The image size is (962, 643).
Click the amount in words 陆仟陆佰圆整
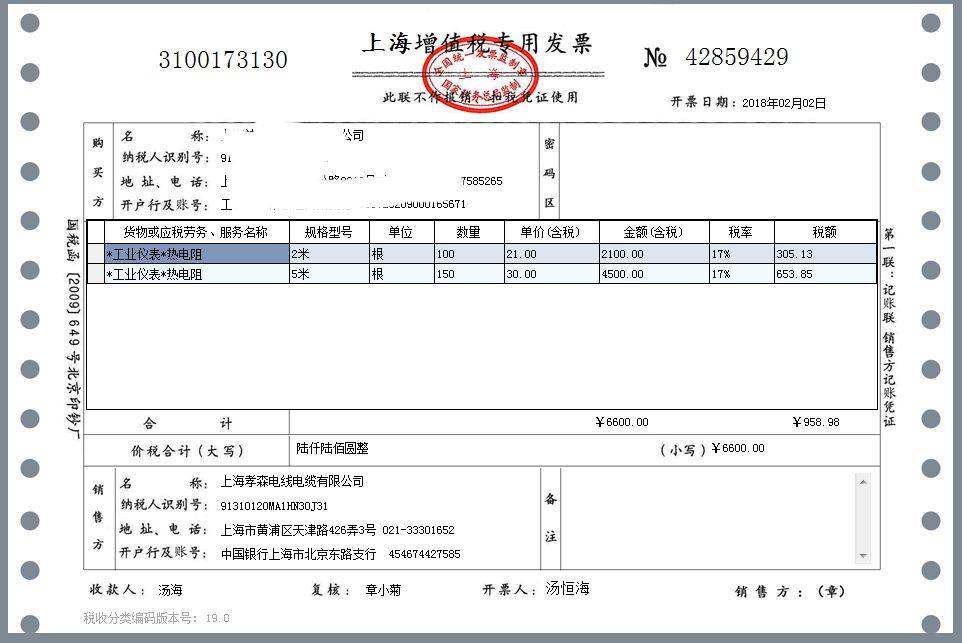pos(332,449)
